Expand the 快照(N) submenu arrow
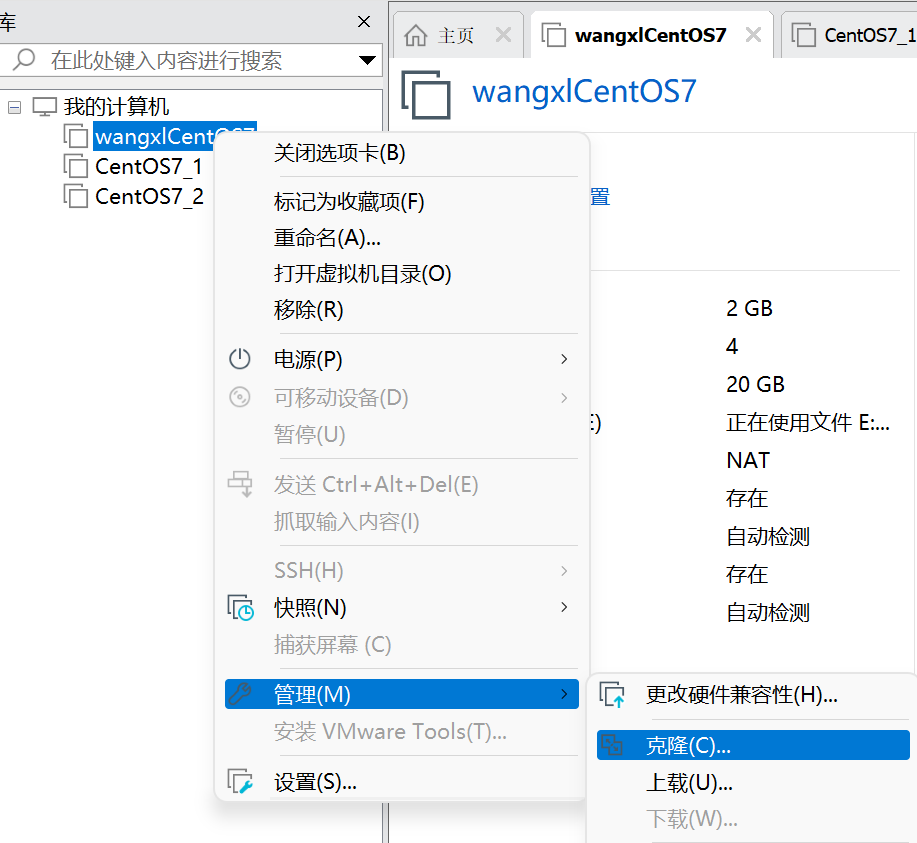The image size is (917, 843). (564, 607)
